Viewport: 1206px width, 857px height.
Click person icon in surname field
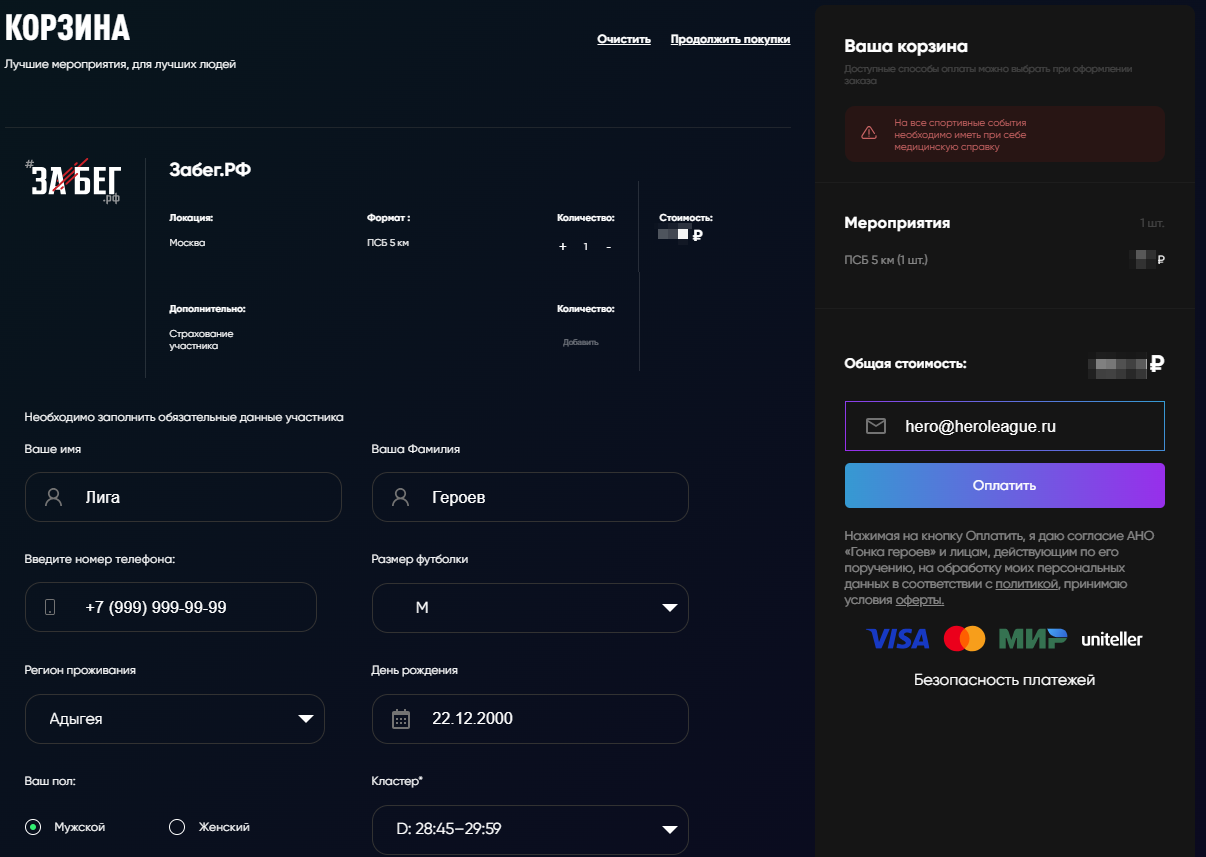click(401, 497)
